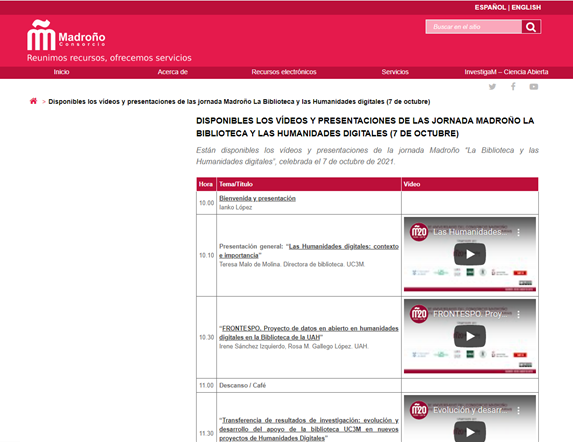This screenshot has height=442, width=573.
Task: Play the Evolución y desarrollo video
Action: pos(470,432)
